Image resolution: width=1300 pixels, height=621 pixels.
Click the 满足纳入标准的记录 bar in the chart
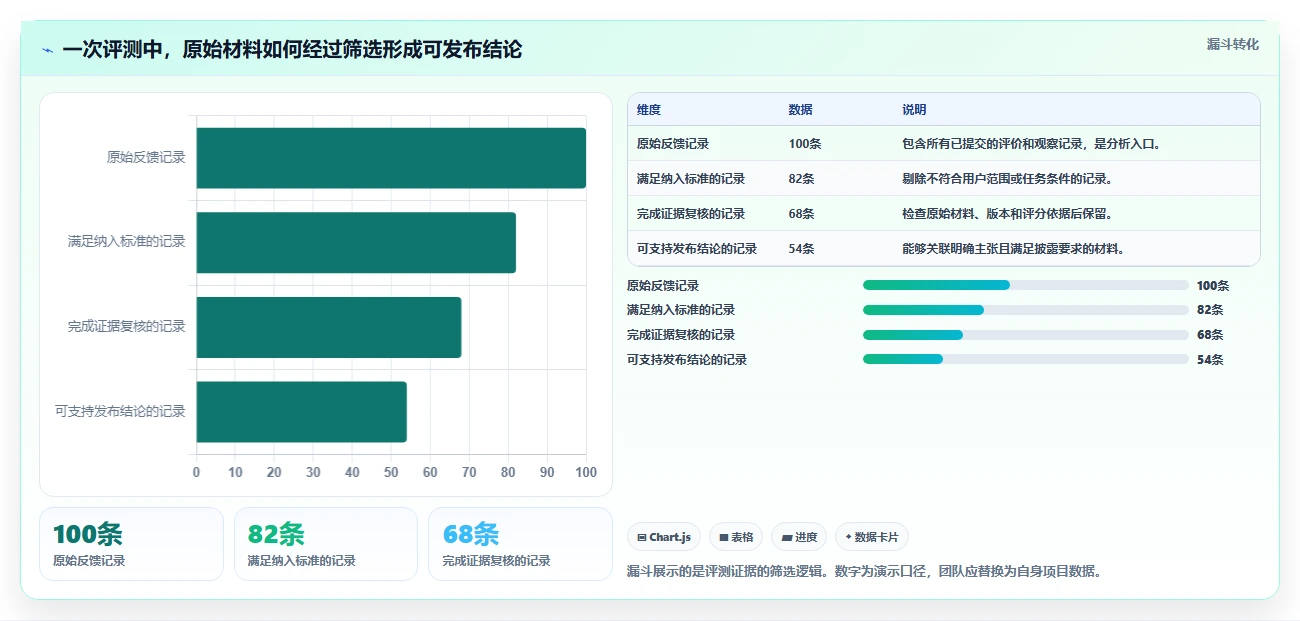(x=356, y=242)
